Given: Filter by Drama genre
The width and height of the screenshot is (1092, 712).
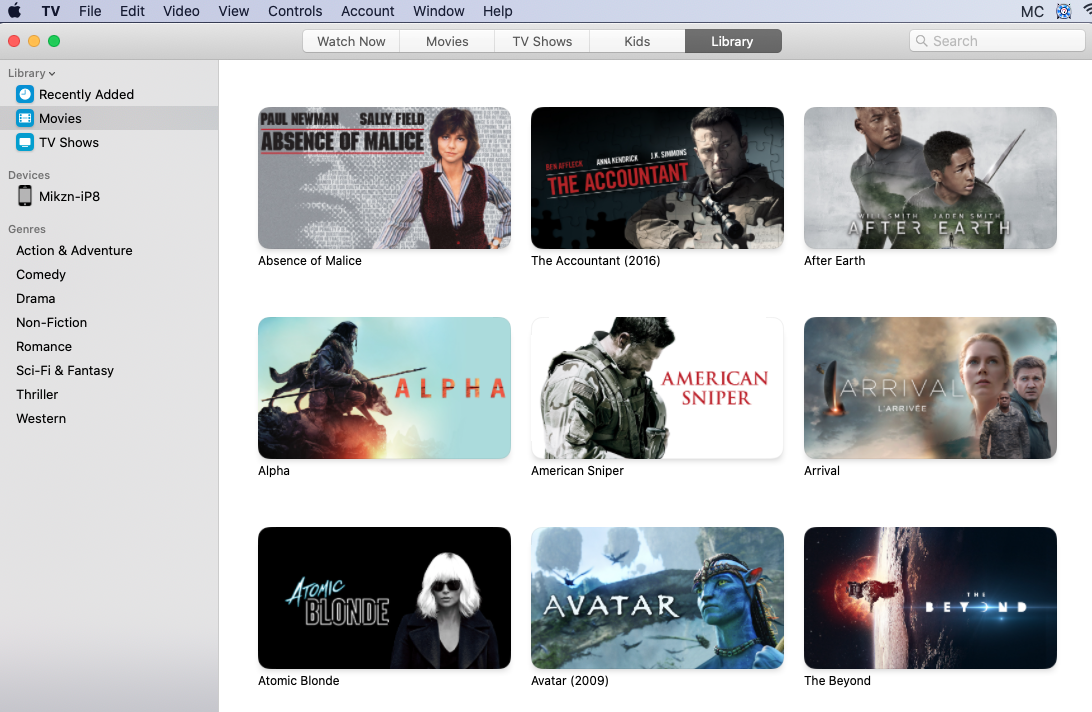Looking at the screenshot, I should [36, 298].
